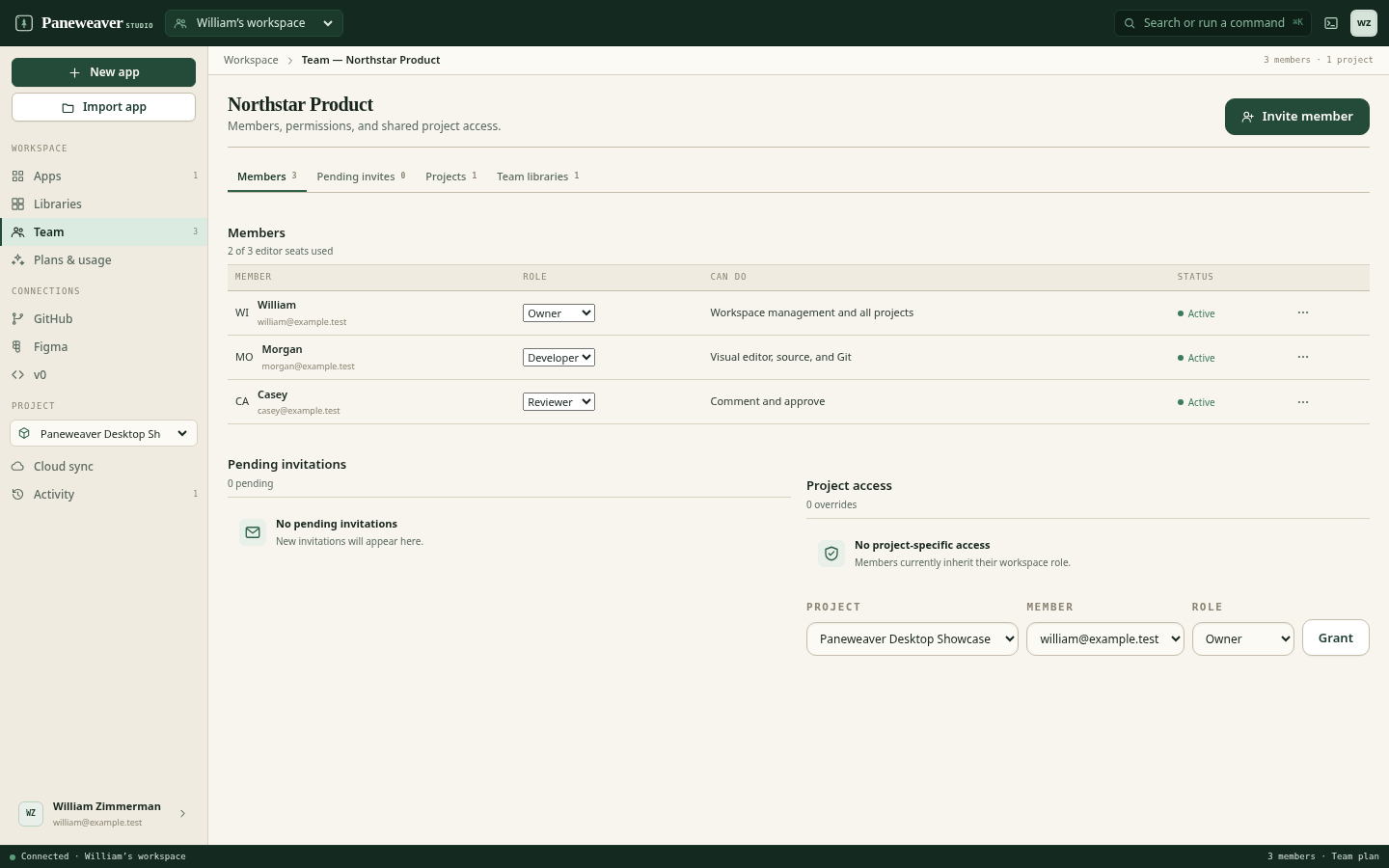Open Figma connection in sidebar
Viewport: 1389px width, 868px height.
point(104,347)
